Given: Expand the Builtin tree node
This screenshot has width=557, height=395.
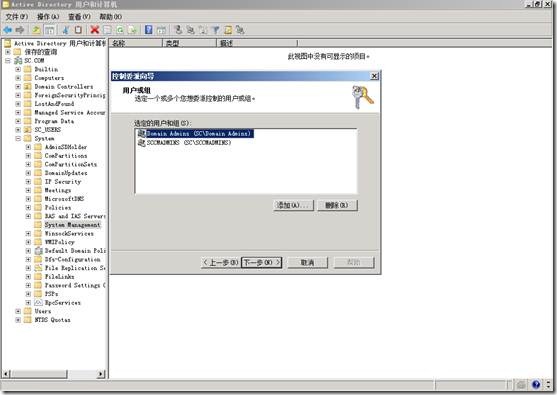Looking at the screenshot, I should [18, 69].
